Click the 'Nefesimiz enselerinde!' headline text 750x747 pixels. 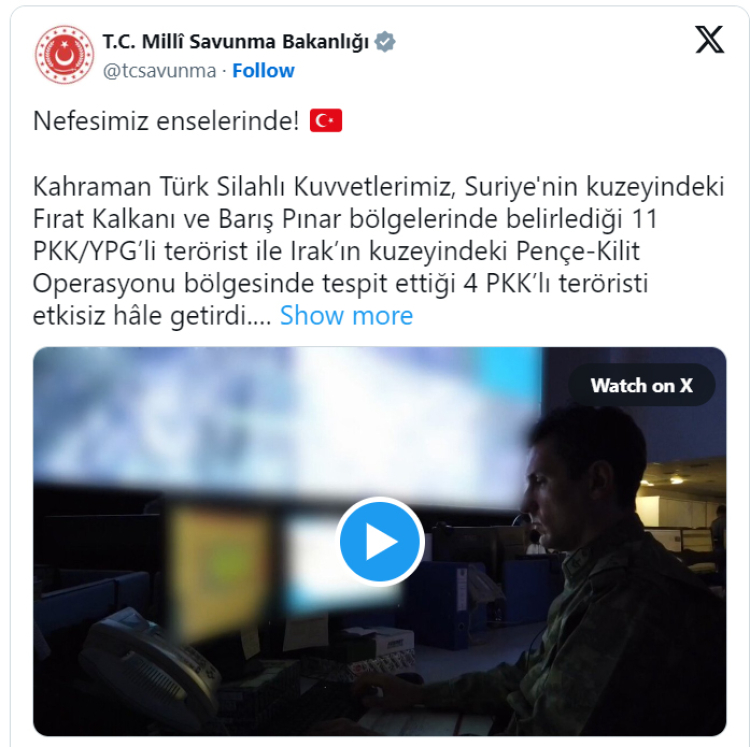point(166,121)
